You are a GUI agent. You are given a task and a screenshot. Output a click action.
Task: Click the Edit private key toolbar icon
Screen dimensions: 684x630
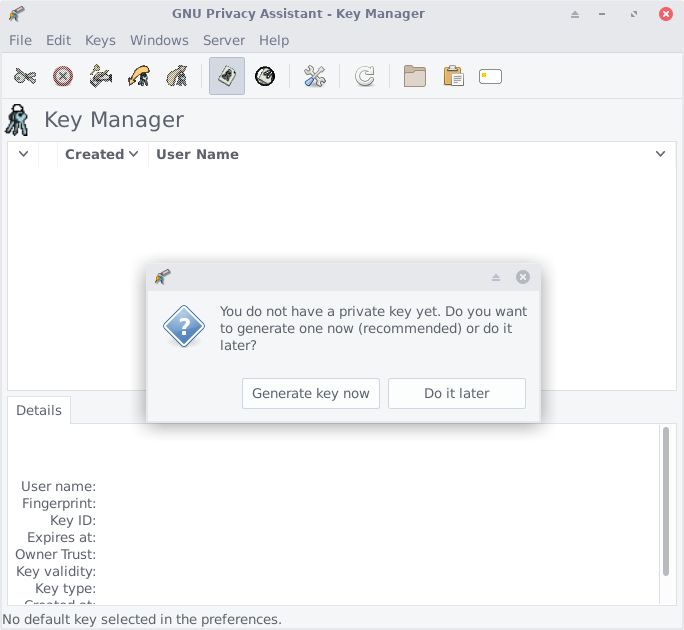click(x=25, y=76)
